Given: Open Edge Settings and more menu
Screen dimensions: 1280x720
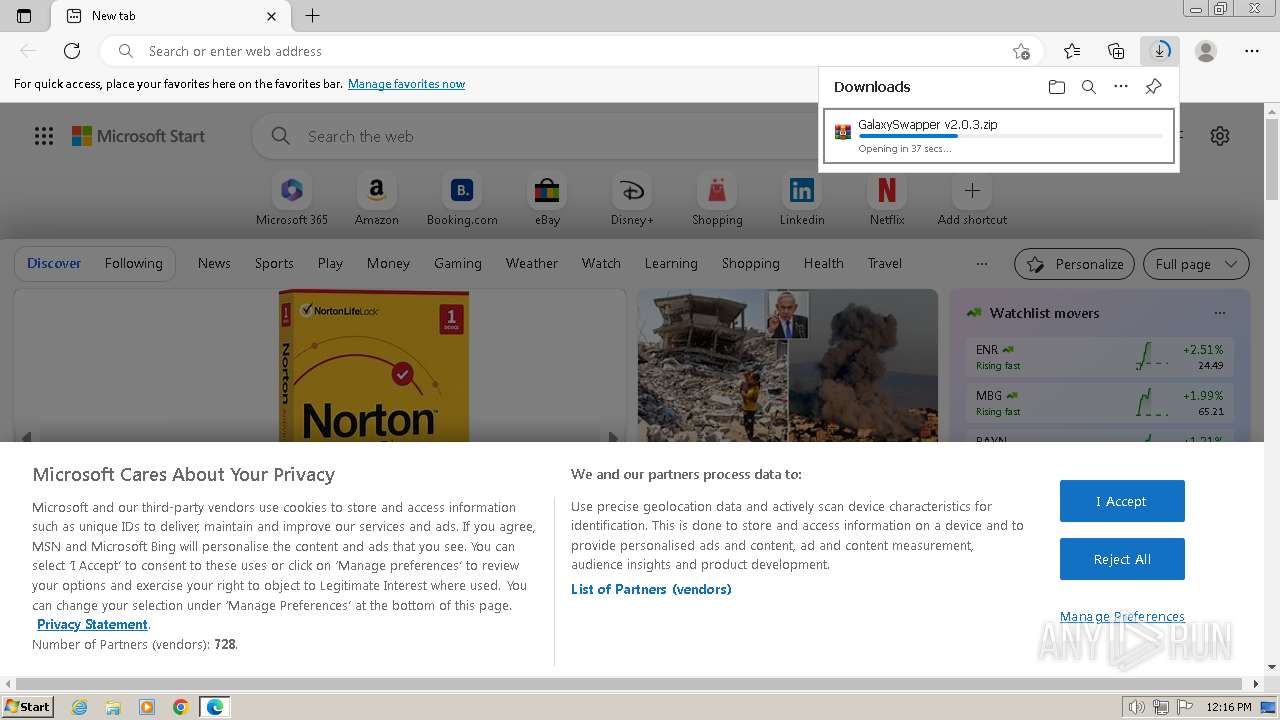Looking at the screenshot, I should click(x=1252, y=51).
